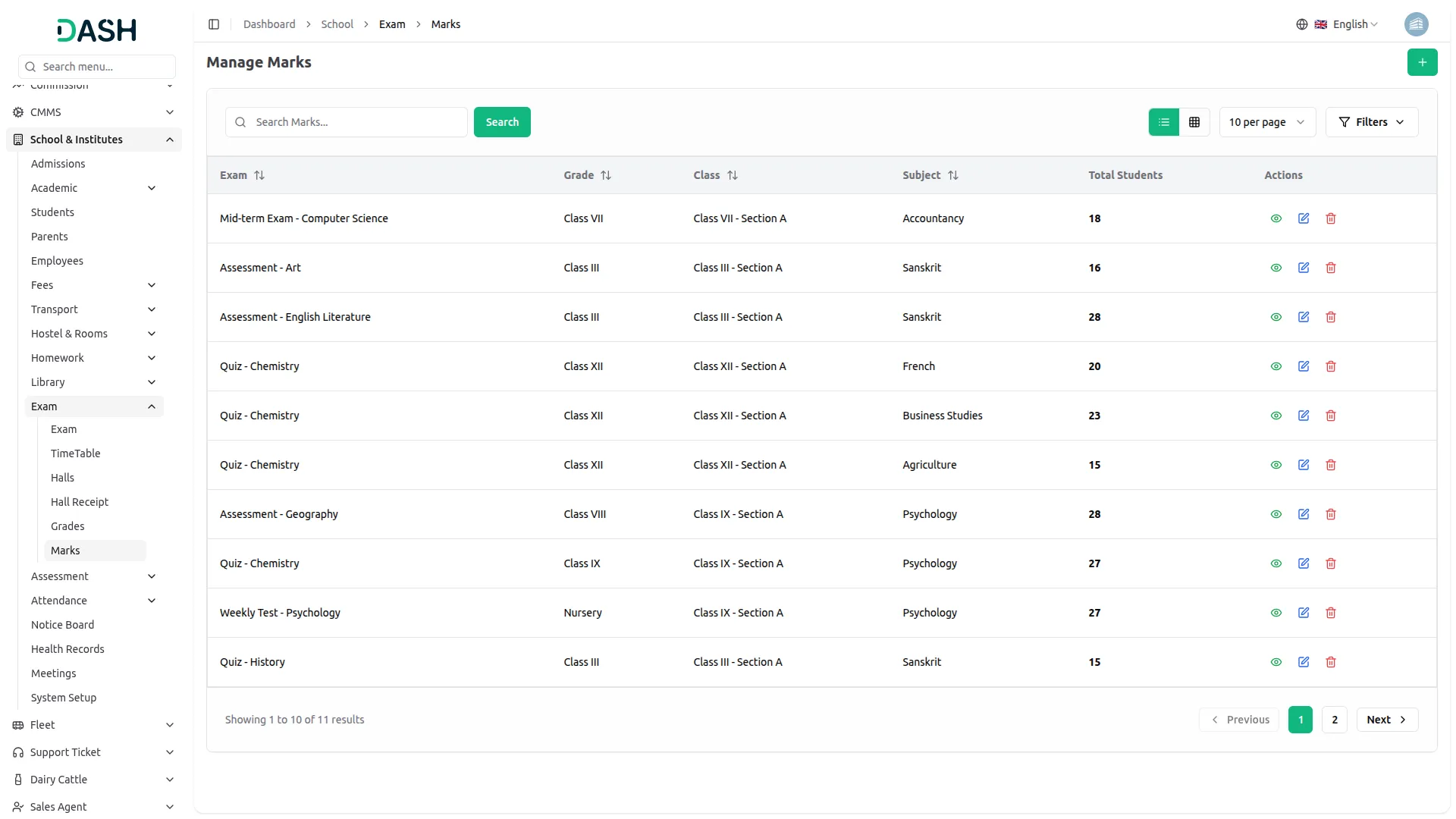1456x819 pixels.
Task: Click the delete trash icon for Mid-term Exam - Computer Science
Action: point(1331,218)
